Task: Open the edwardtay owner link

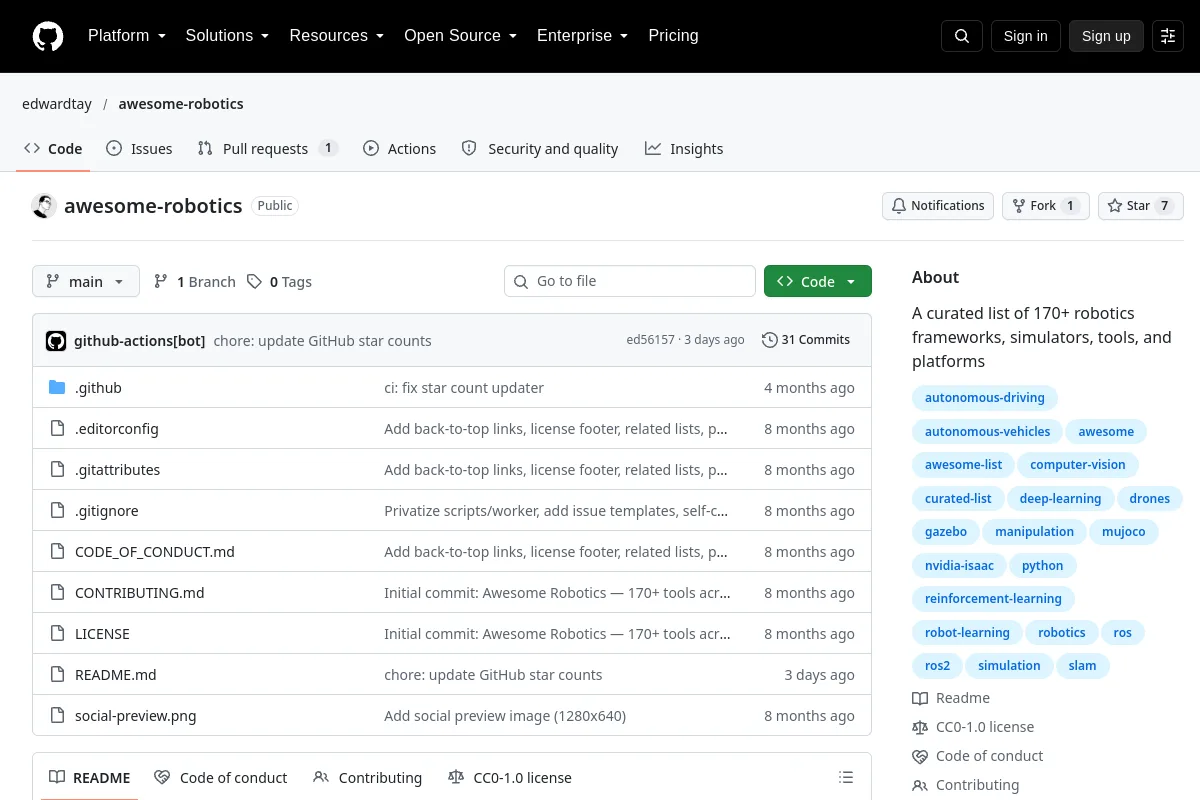Action: (56, 104)
